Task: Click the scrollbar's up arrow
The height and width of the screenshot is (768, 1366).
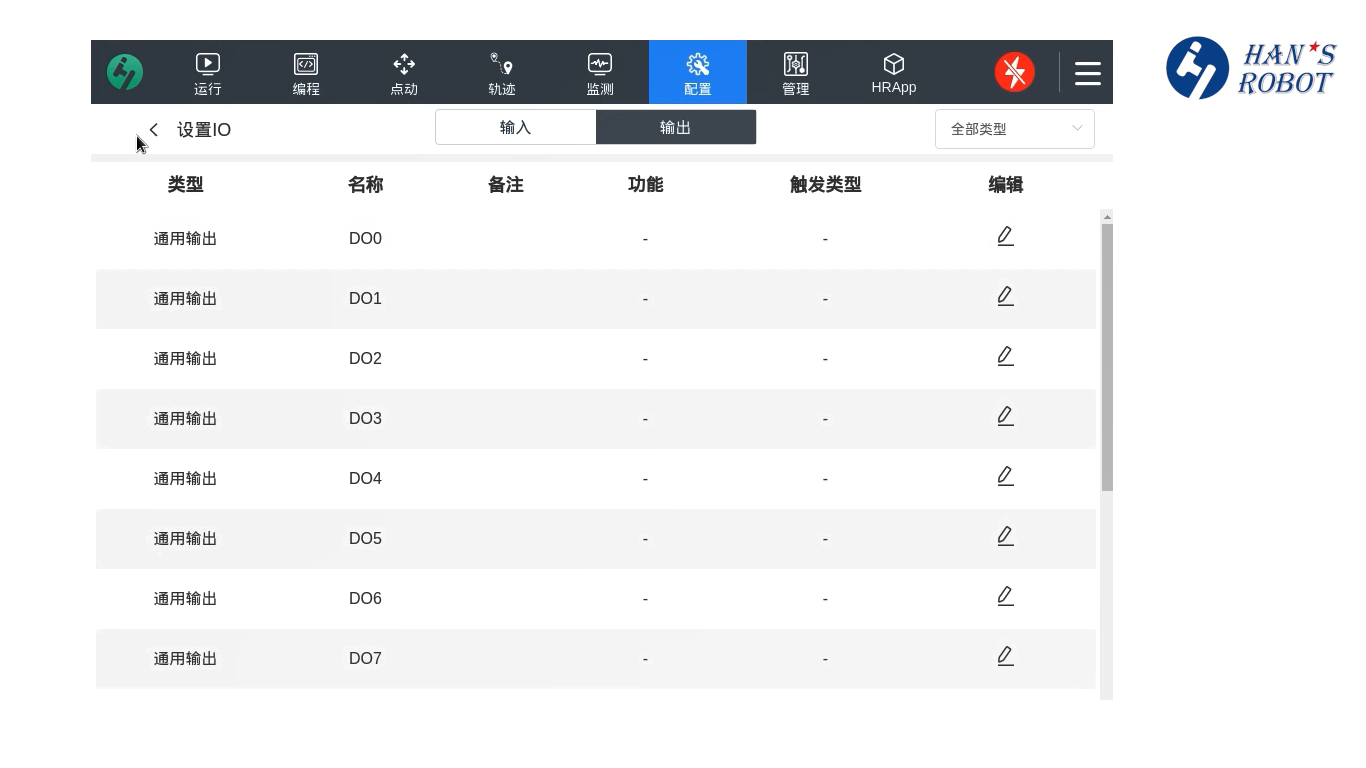Action: (x=1107, y=216)
